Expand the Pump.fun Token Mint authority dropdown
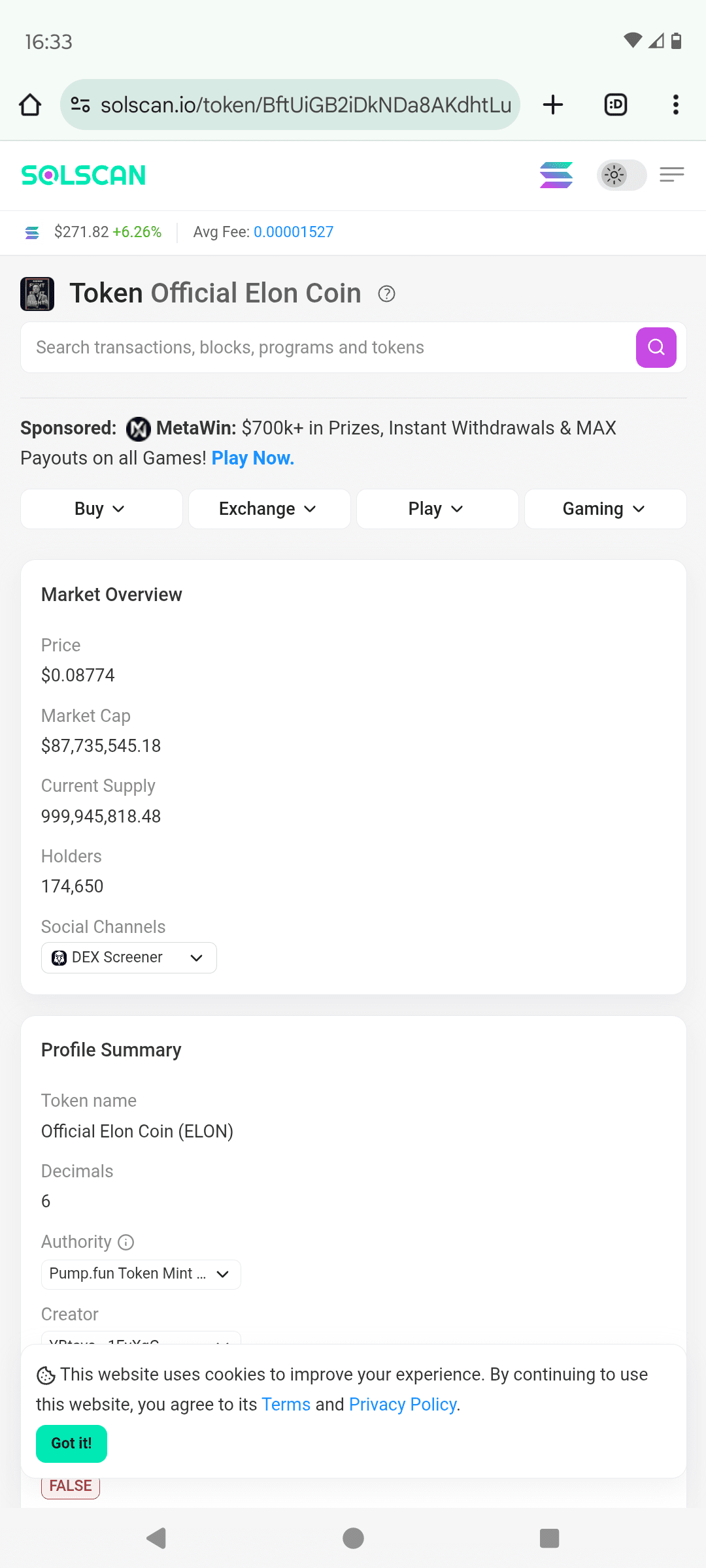 (x=141, y=1274)
